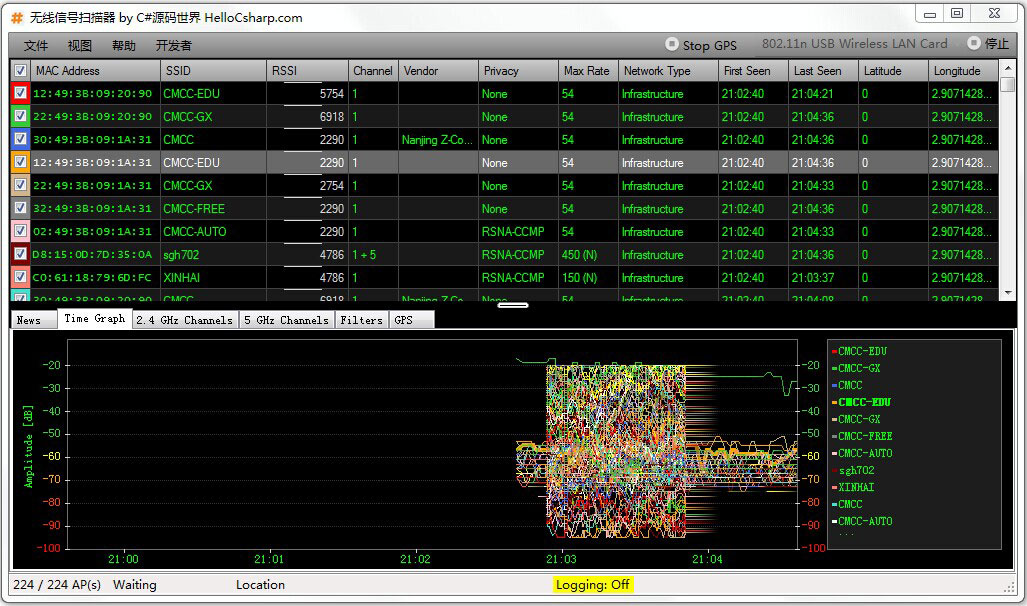Click the First Seen column header
The image size is (1027, 606).
[x=753, y=71]
